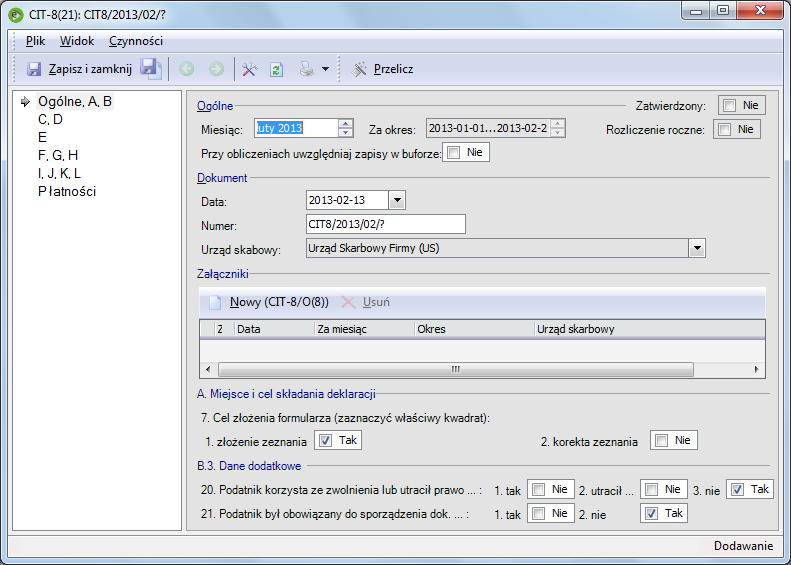
Task: Click the Okres column header
Action: pyautogui.click(x=474, y=329)
